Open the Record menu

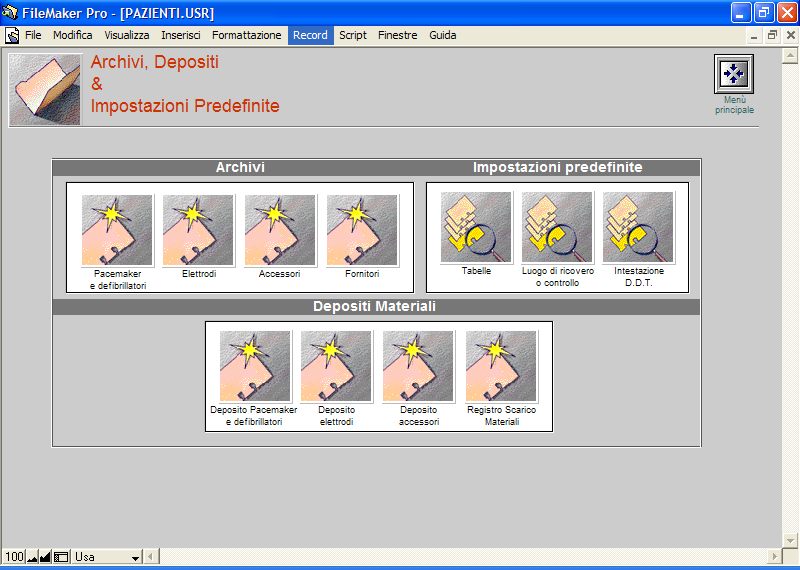(x=310, y=35)
